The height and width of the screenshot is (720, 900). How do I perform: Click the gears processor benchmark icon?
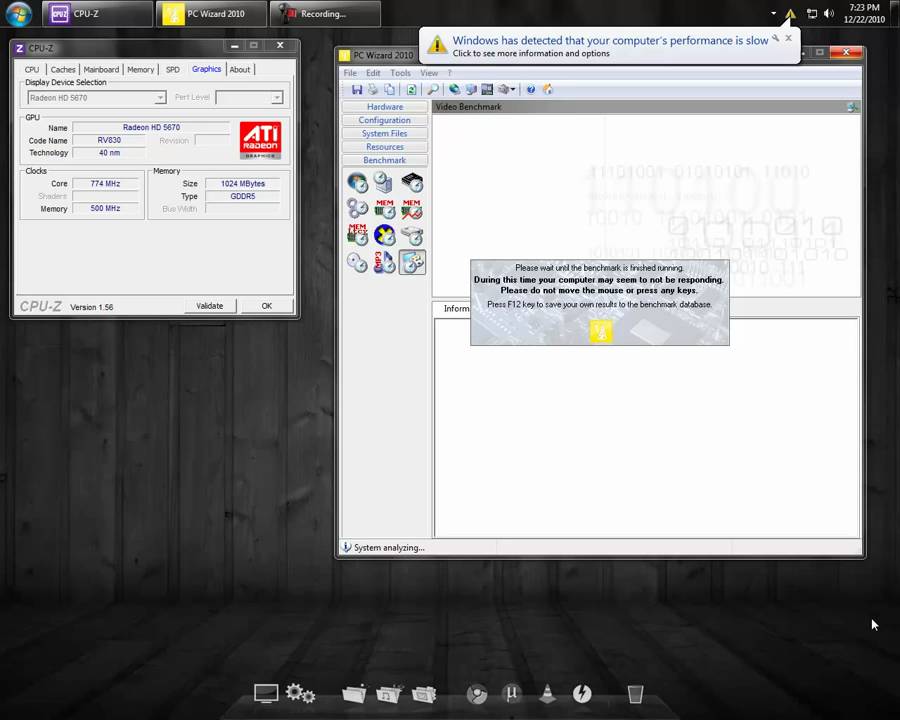click(x=357, y=208)
